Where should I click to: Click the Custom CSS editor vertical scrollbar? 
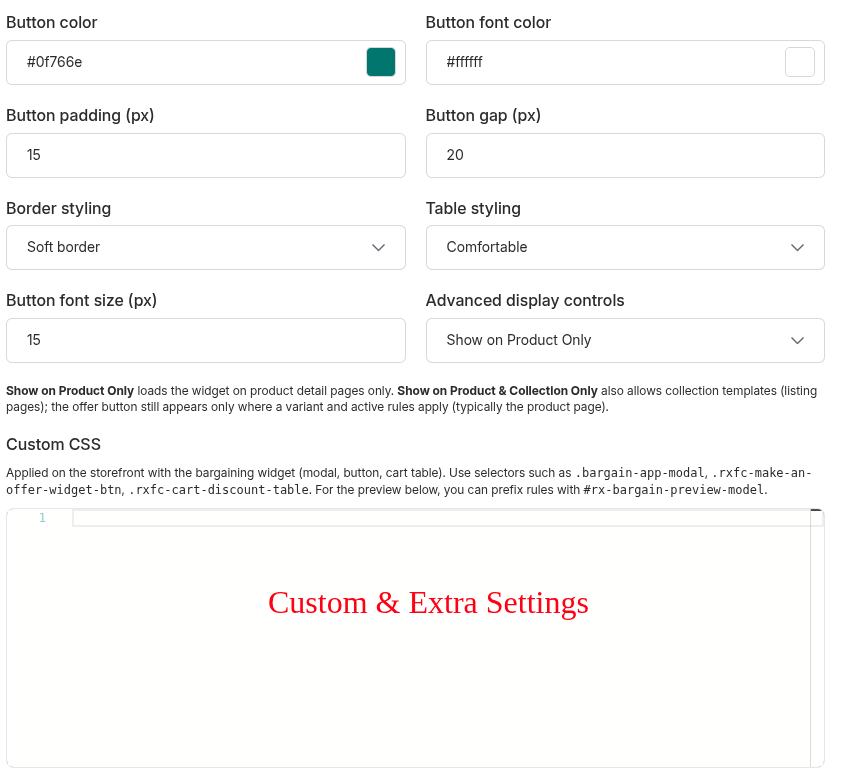817,638
